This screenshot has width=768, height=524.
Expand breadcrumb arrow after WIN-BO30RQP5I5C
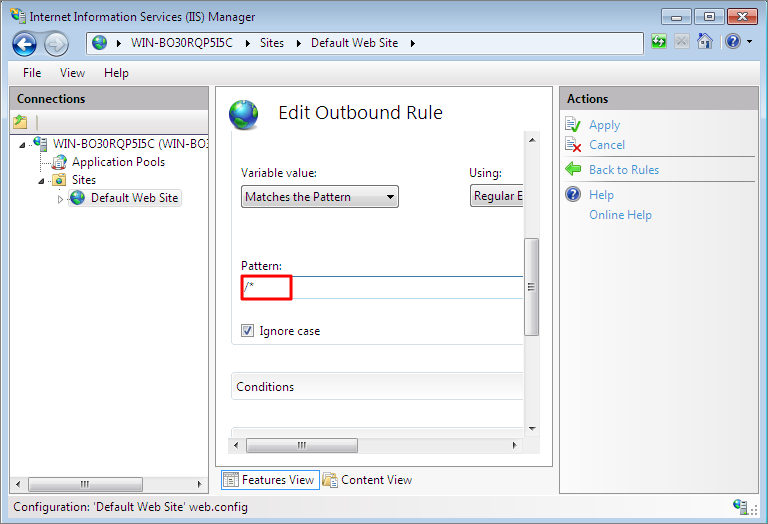coord(248,44)
